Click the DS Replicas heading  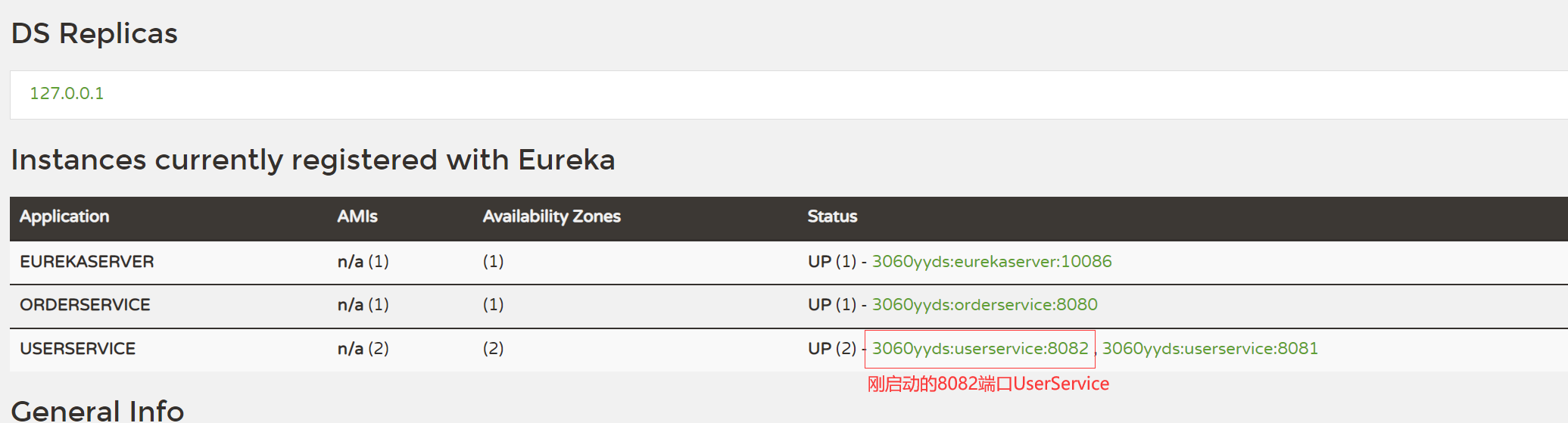95,34
